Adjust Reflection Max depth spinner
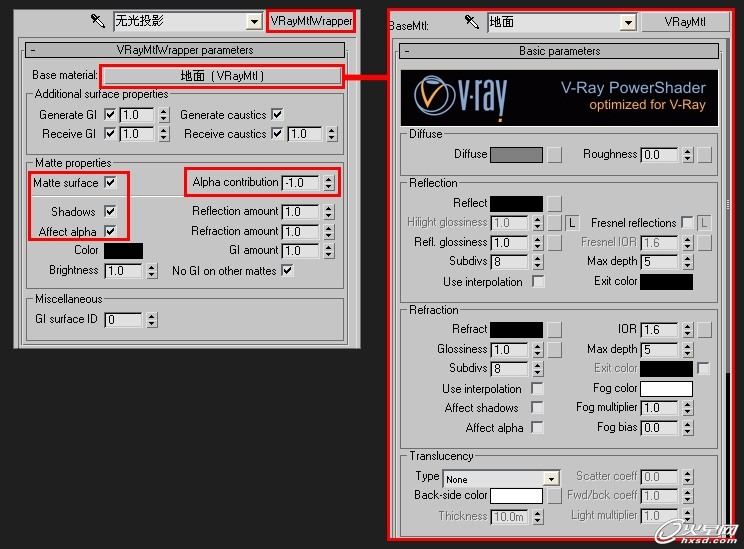744x549 pixels. coord(688,261)
